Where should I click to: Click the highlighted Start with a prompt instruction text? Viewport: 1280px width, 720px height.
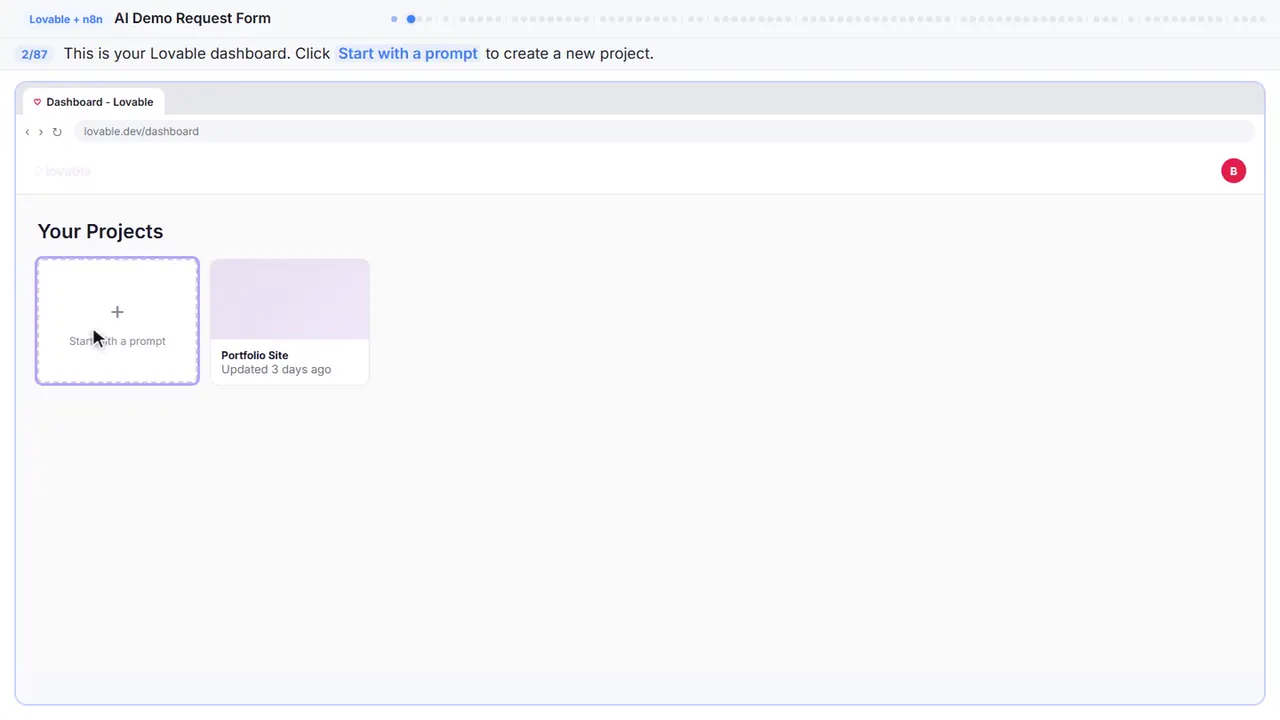pos(408,54)
